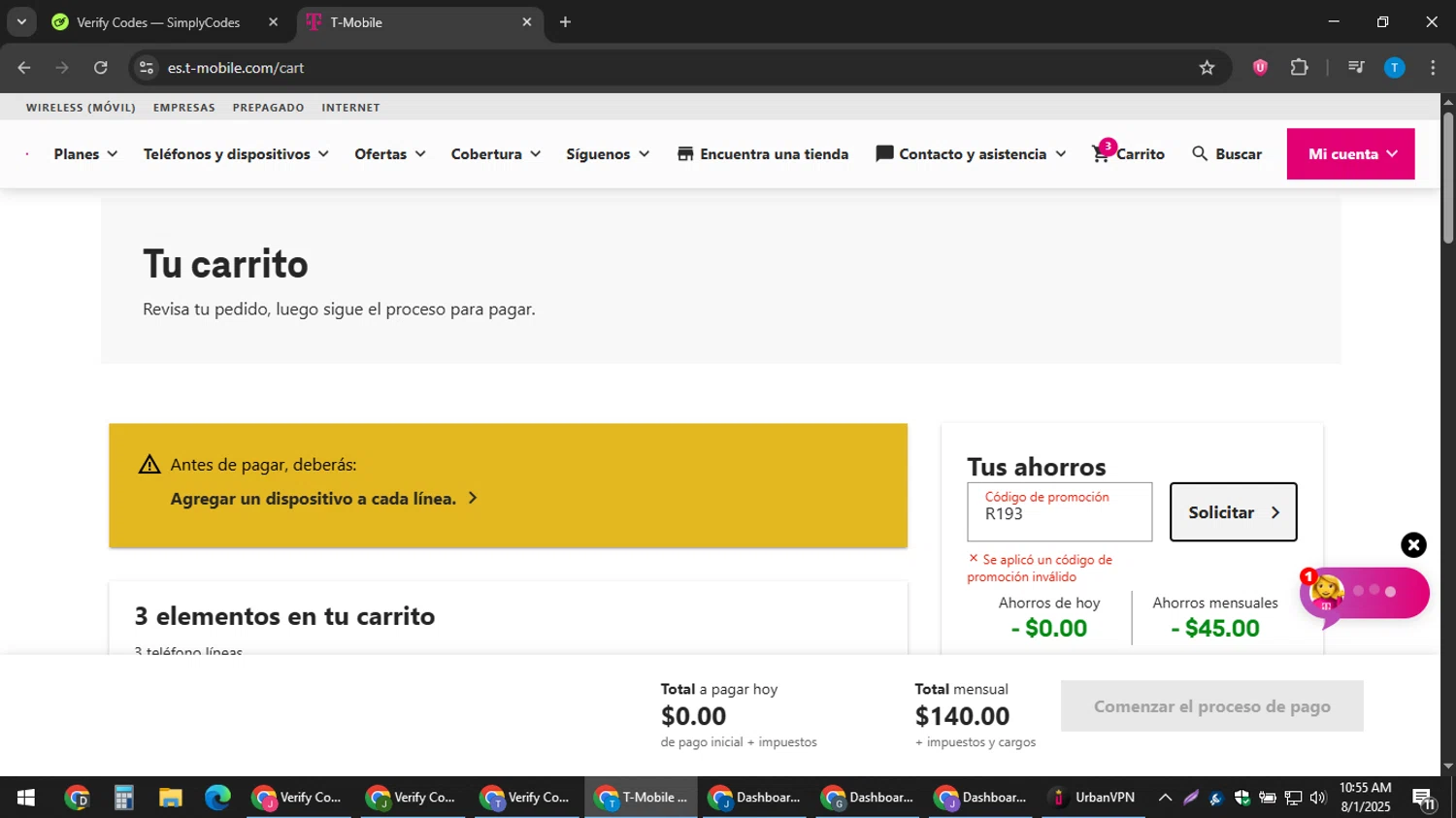Open the media control icon in toolbar
1456x818 pixels.
(x=1356, y=68)
